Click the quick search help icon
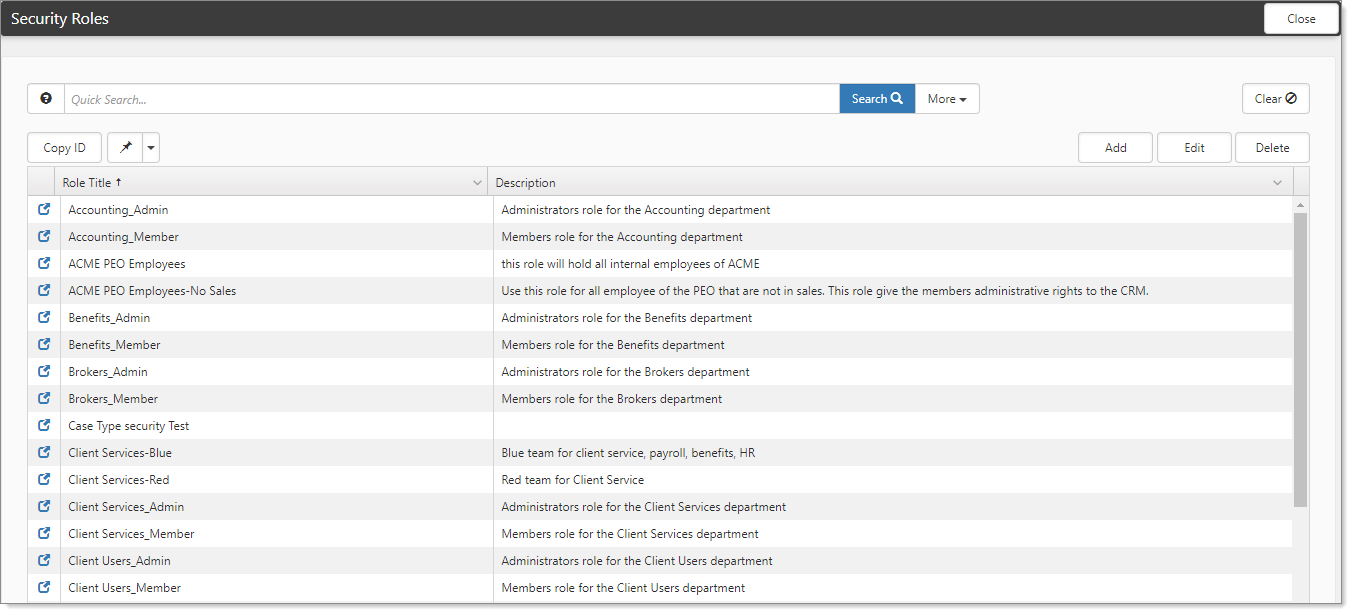 [x=46, y=99]
